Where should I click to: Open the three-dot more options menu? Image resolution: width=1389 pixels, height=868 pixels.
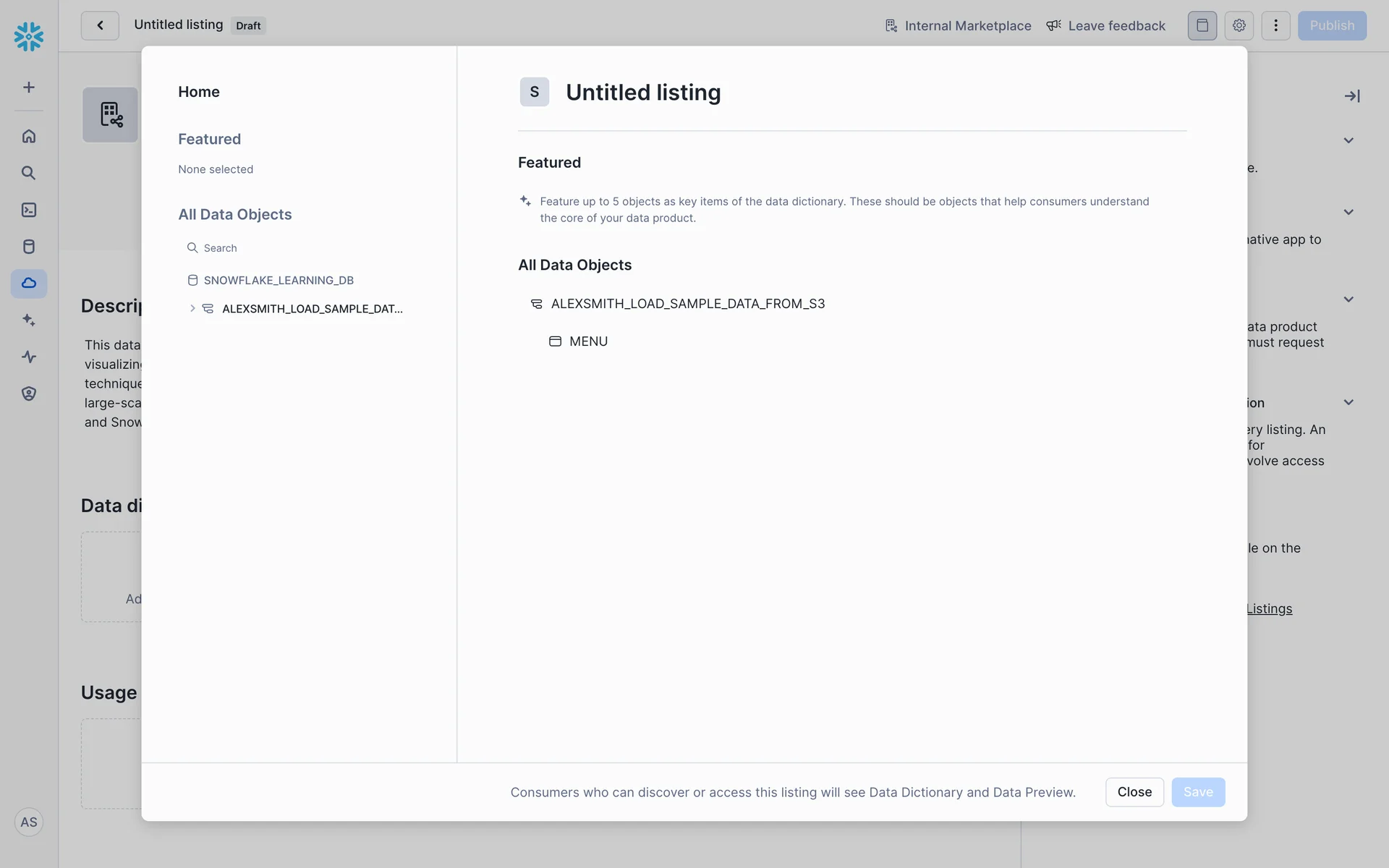(1275, 26)
